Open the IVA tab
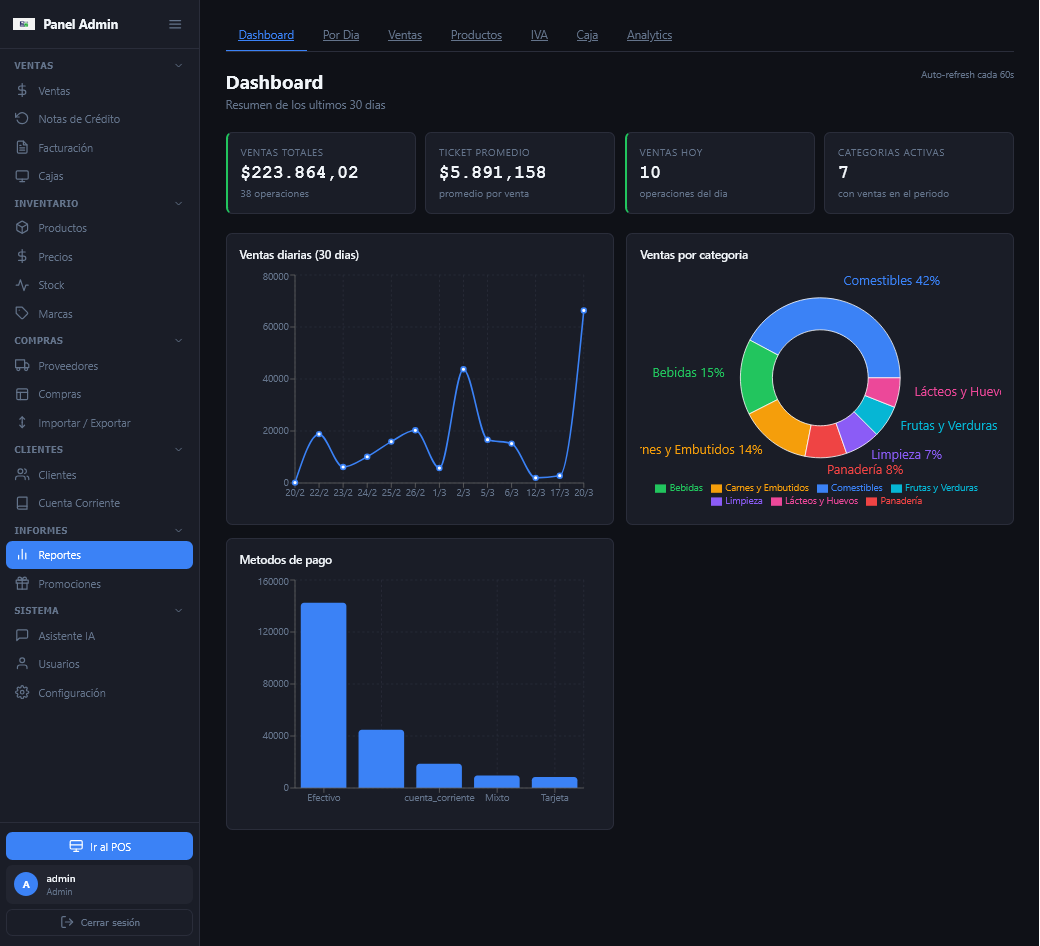 click(x=539, y=34)
